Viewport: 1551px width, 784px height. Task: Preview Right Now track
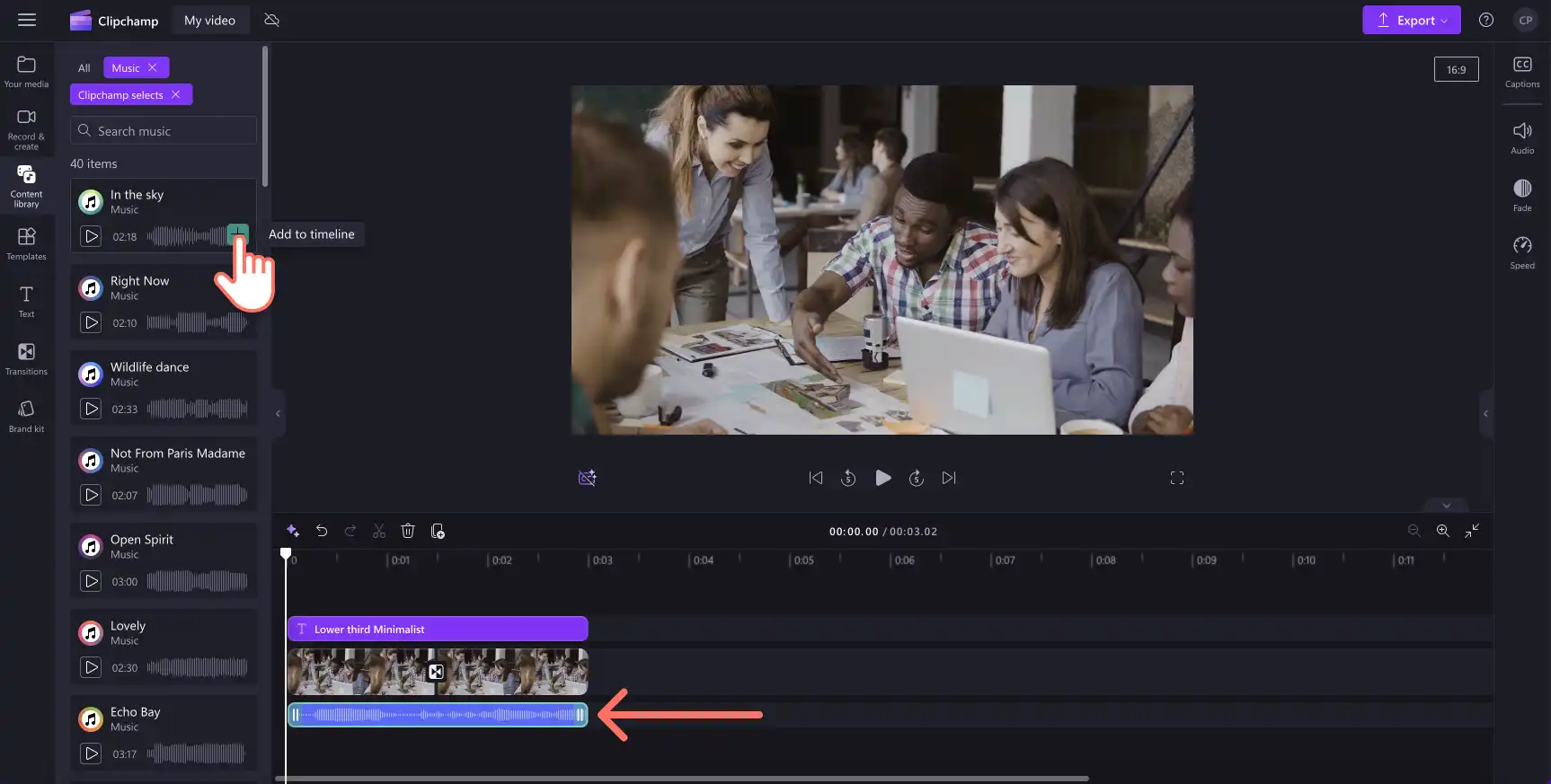point(91,322)
